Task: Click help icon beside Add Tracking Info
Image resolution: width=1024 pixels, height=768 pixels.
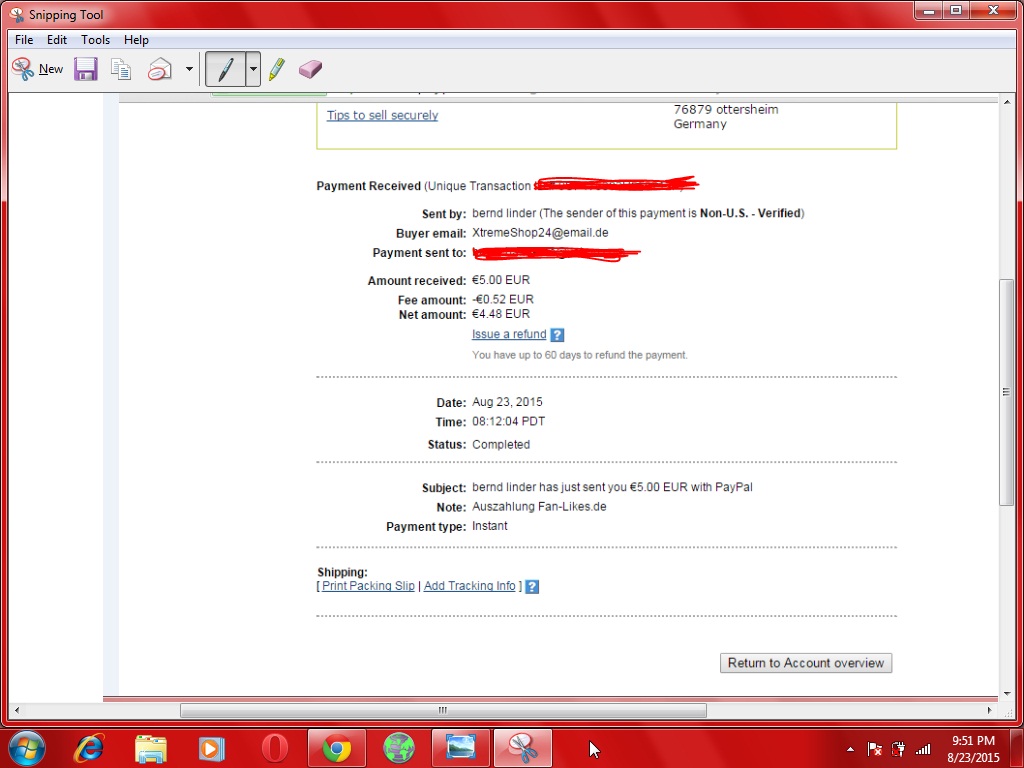Action: click(532, 587)
